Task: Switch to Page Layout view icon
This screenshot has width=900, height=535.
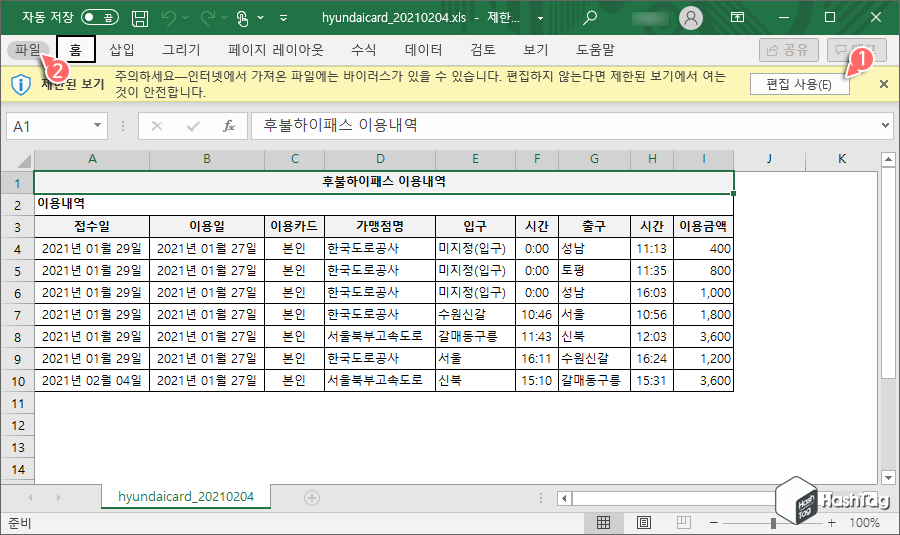Action: (x=644, y=522)
